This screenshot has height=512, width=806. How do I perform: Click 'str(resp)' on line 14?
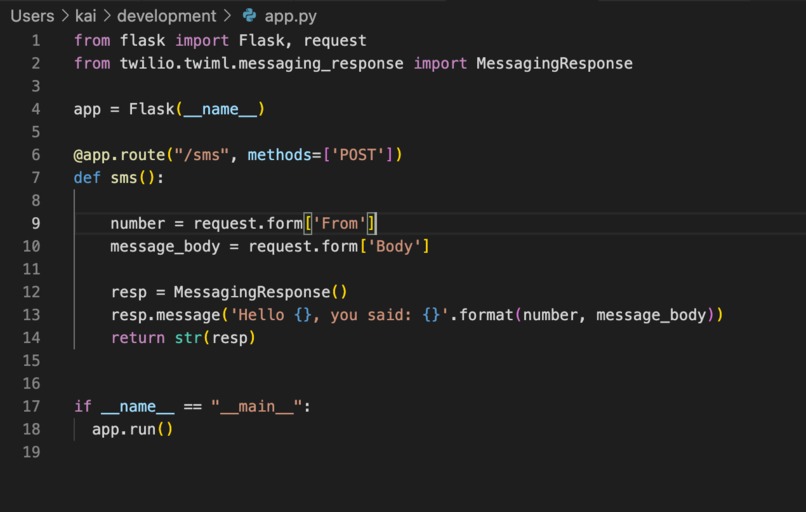point(215,338)
